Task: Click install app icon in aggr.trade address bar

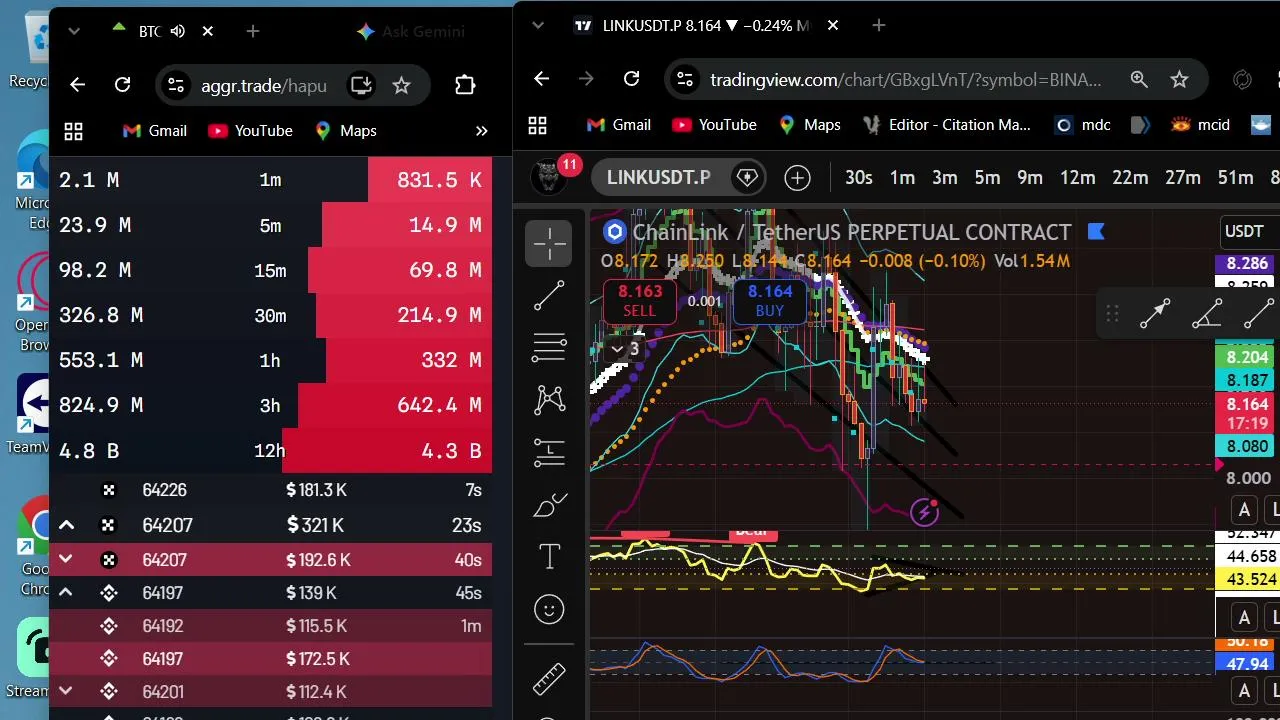Action: (361, 85)
